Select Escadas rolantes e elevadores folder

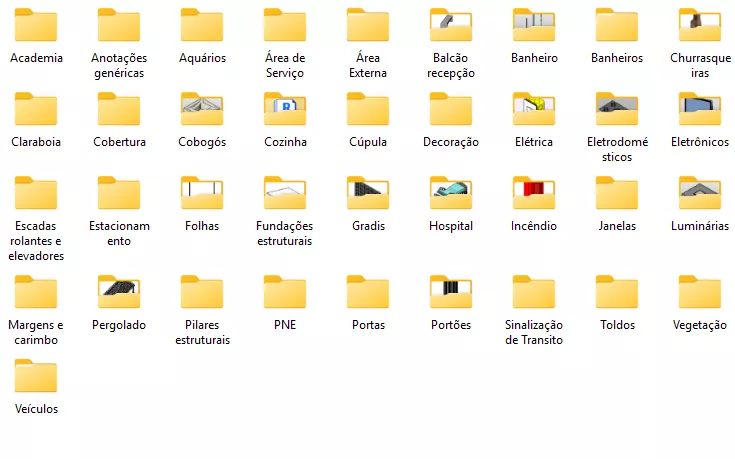pos(36,194)
